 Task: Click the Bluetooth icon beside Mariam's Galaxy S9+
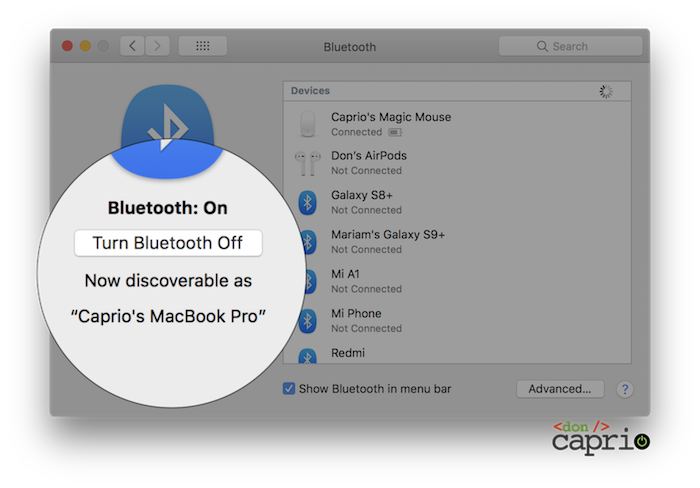tap(309, 242)
